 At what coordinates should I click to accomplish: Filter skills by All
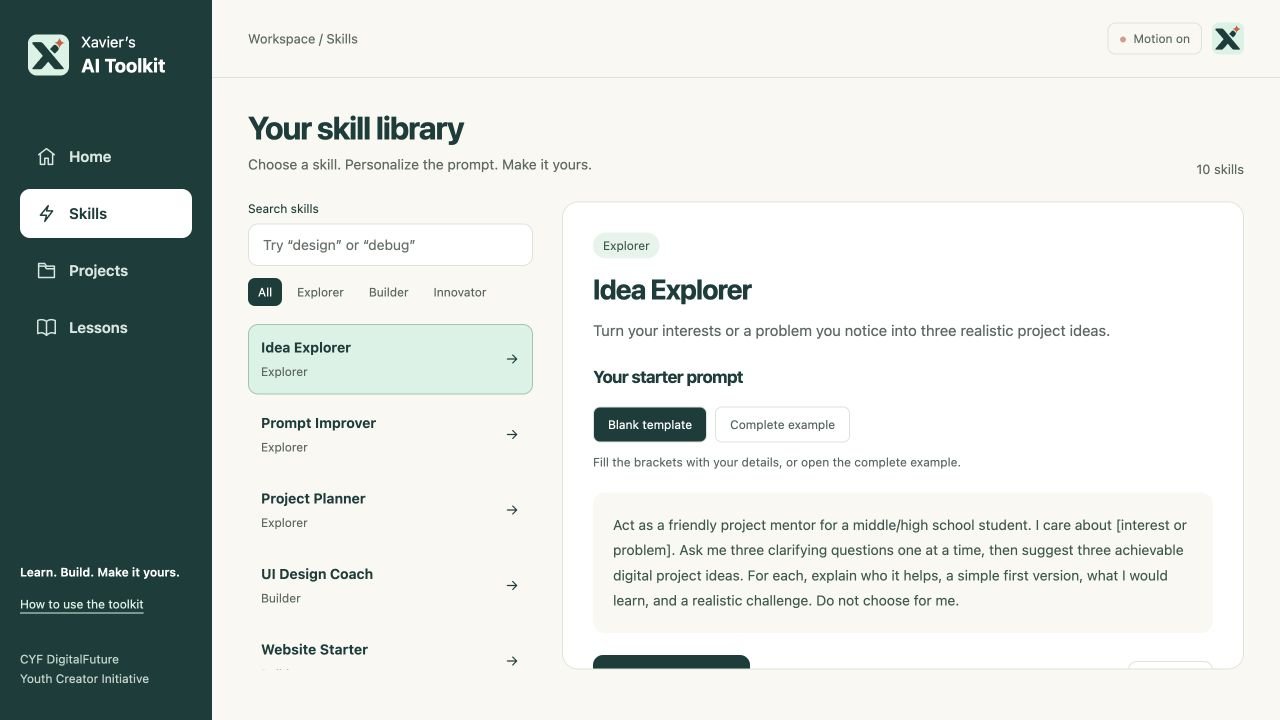tap(265, 292)
